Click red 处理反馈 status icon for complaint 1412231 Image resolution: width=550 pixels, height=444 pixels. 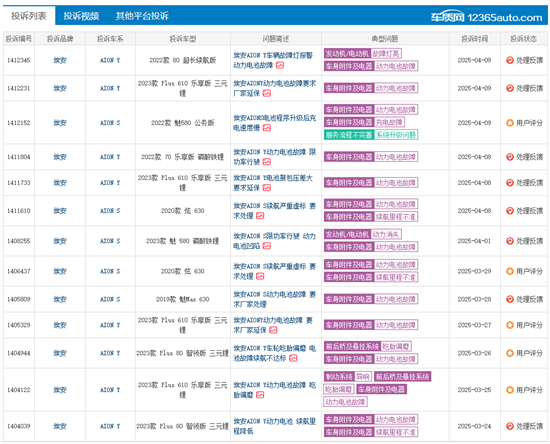click(510, 88)
